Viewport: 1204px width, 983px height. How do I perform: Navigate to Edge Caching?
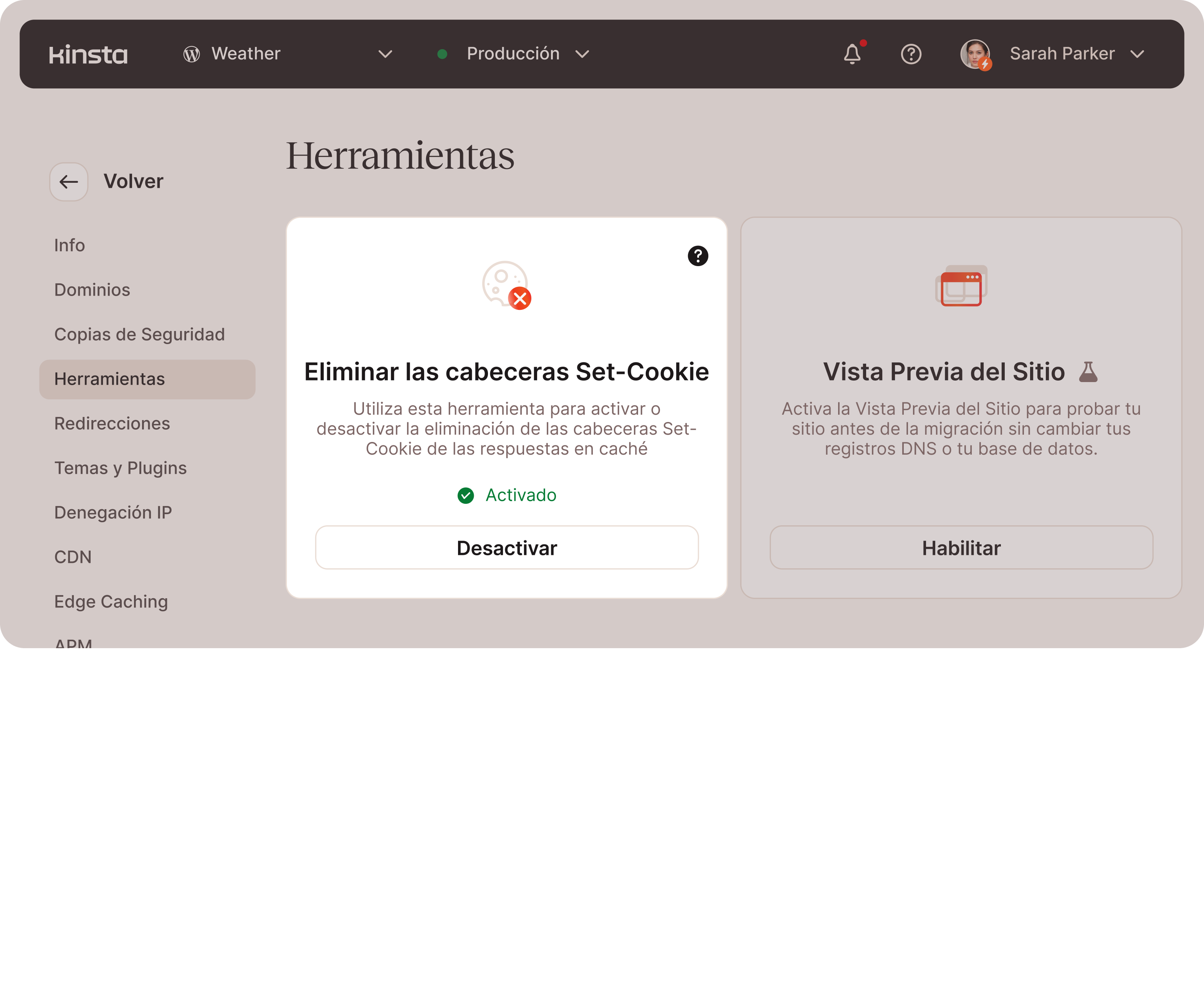pyautogui.click(x=111, y=601)
